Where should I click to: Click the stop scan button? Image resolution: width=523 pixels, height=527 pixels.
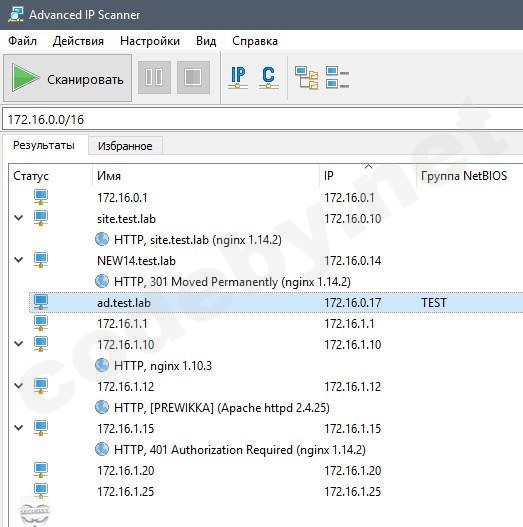(193, 77)
